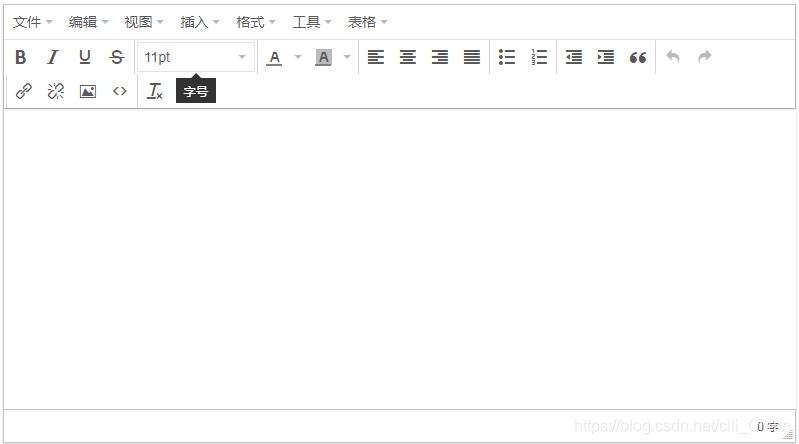Insert an image
This screenshot has width=799, height=444.
click(x=88, y=91)
